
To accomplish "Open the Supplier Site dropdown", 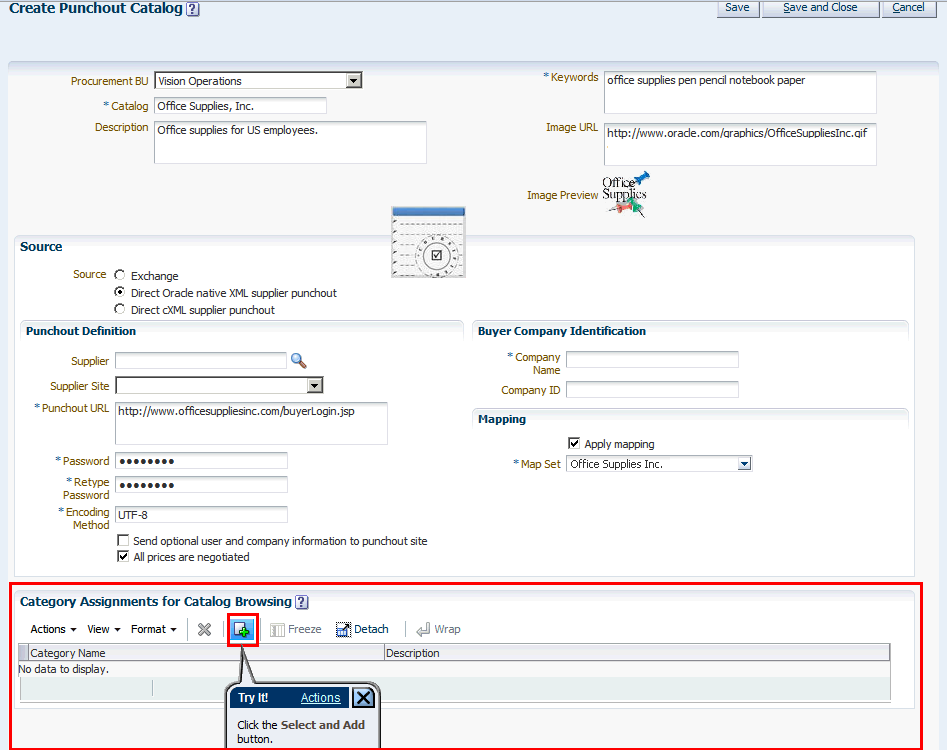I will [x=314, y=385].
